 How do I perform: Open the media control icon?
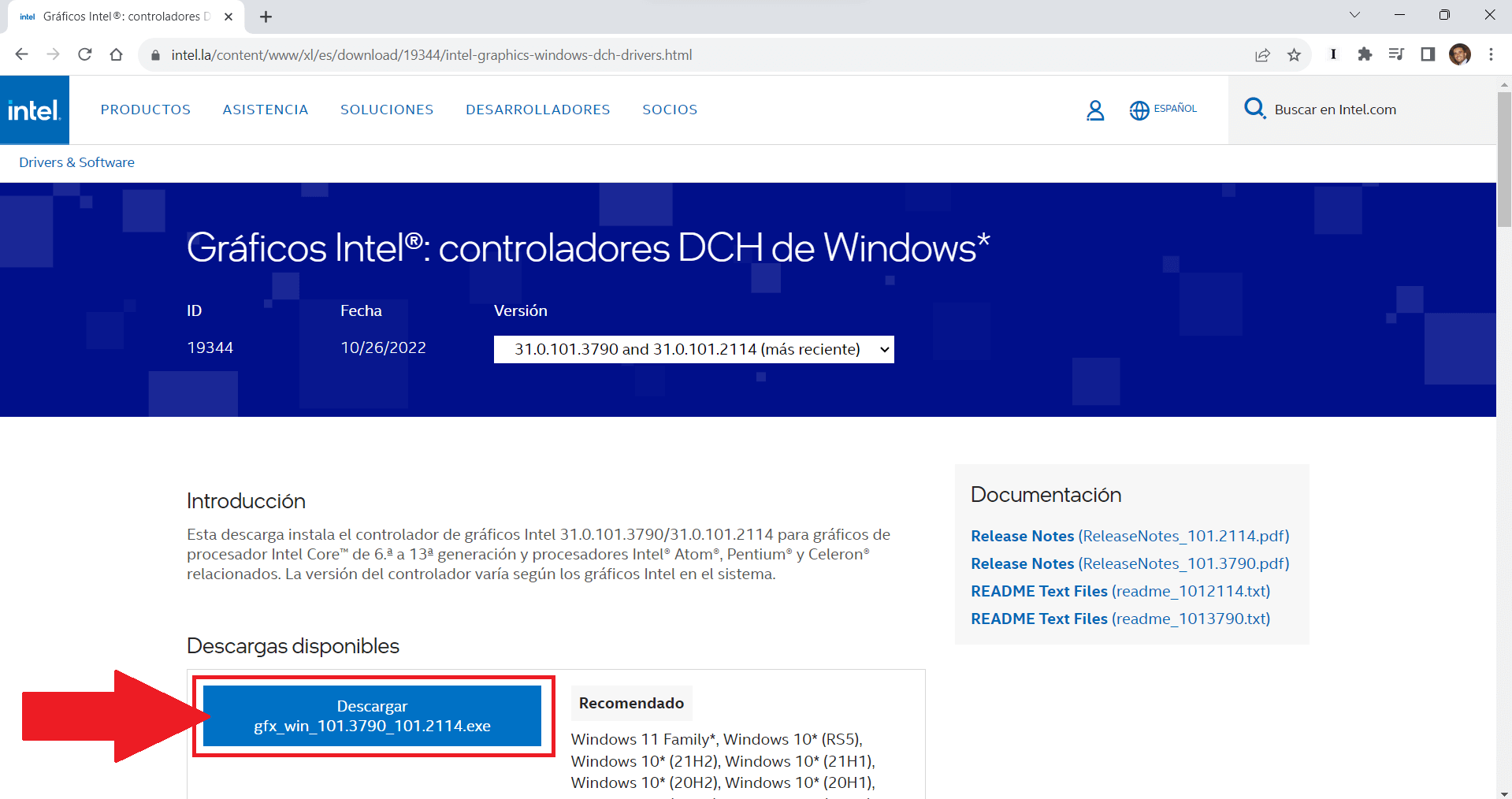(x=1396, y=54)
